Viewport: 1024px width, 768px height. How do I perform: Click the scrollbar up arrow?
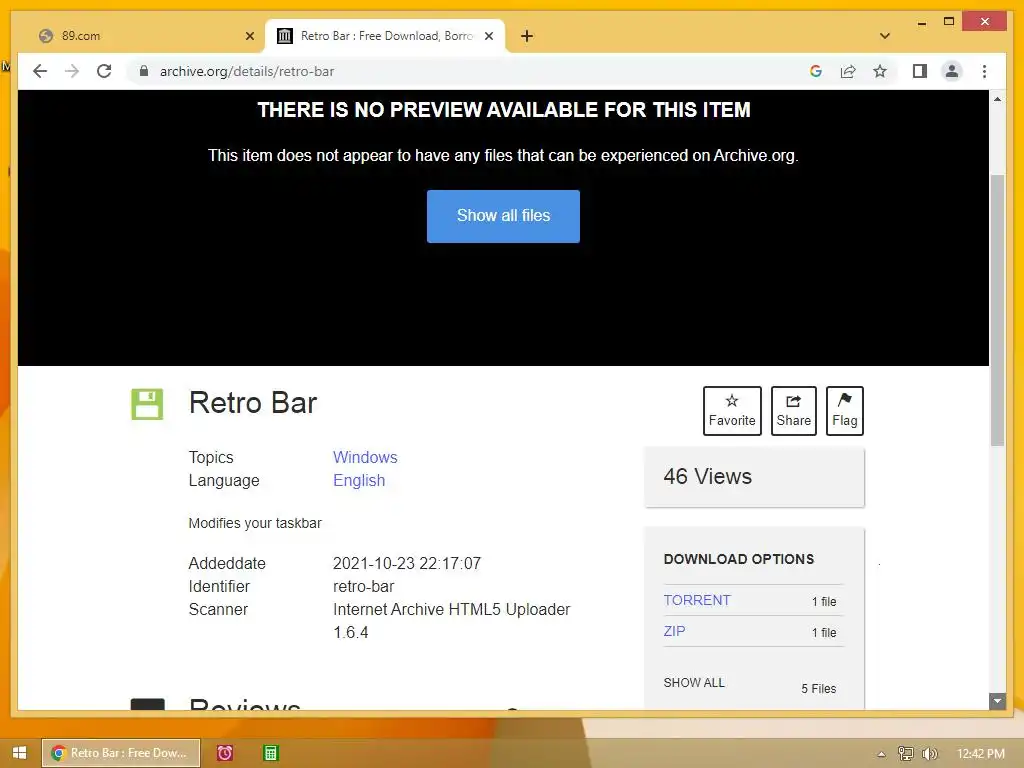(x=997, y=99)
